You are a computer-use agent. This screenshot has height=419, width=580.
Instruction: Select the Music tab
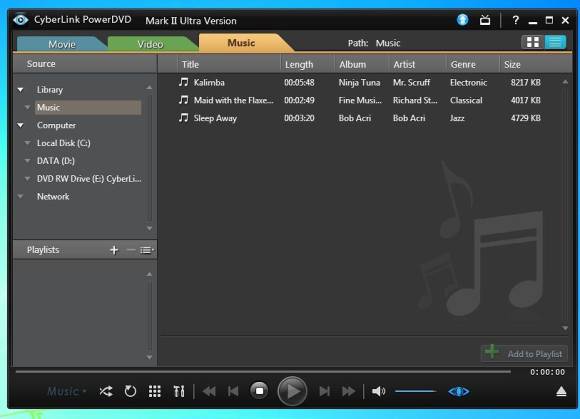(x=241, y=43)
